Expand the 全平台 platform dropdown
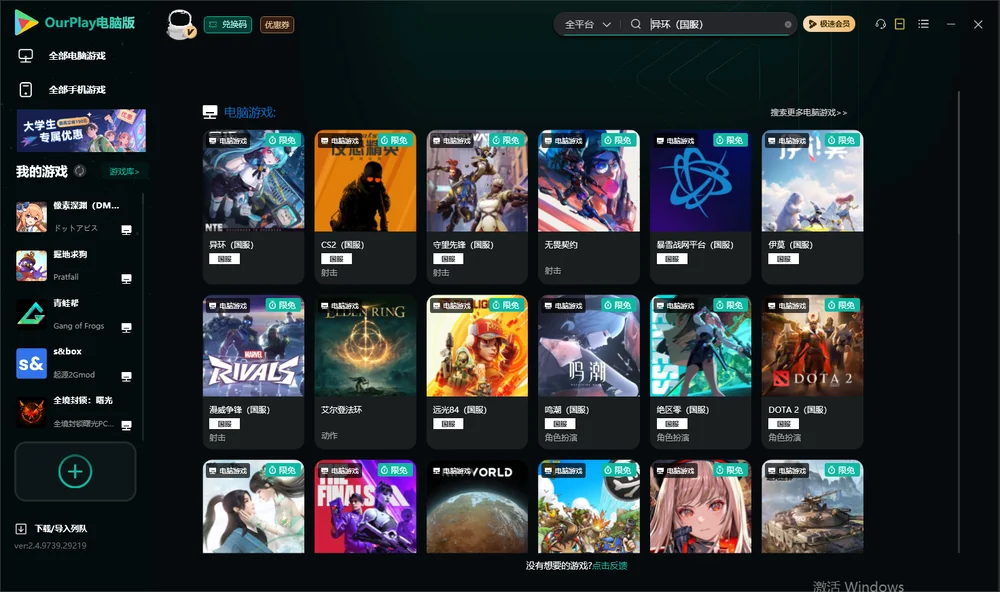Screen dimensions: 1000x592 pyautogui.click(x=587, y=24)
